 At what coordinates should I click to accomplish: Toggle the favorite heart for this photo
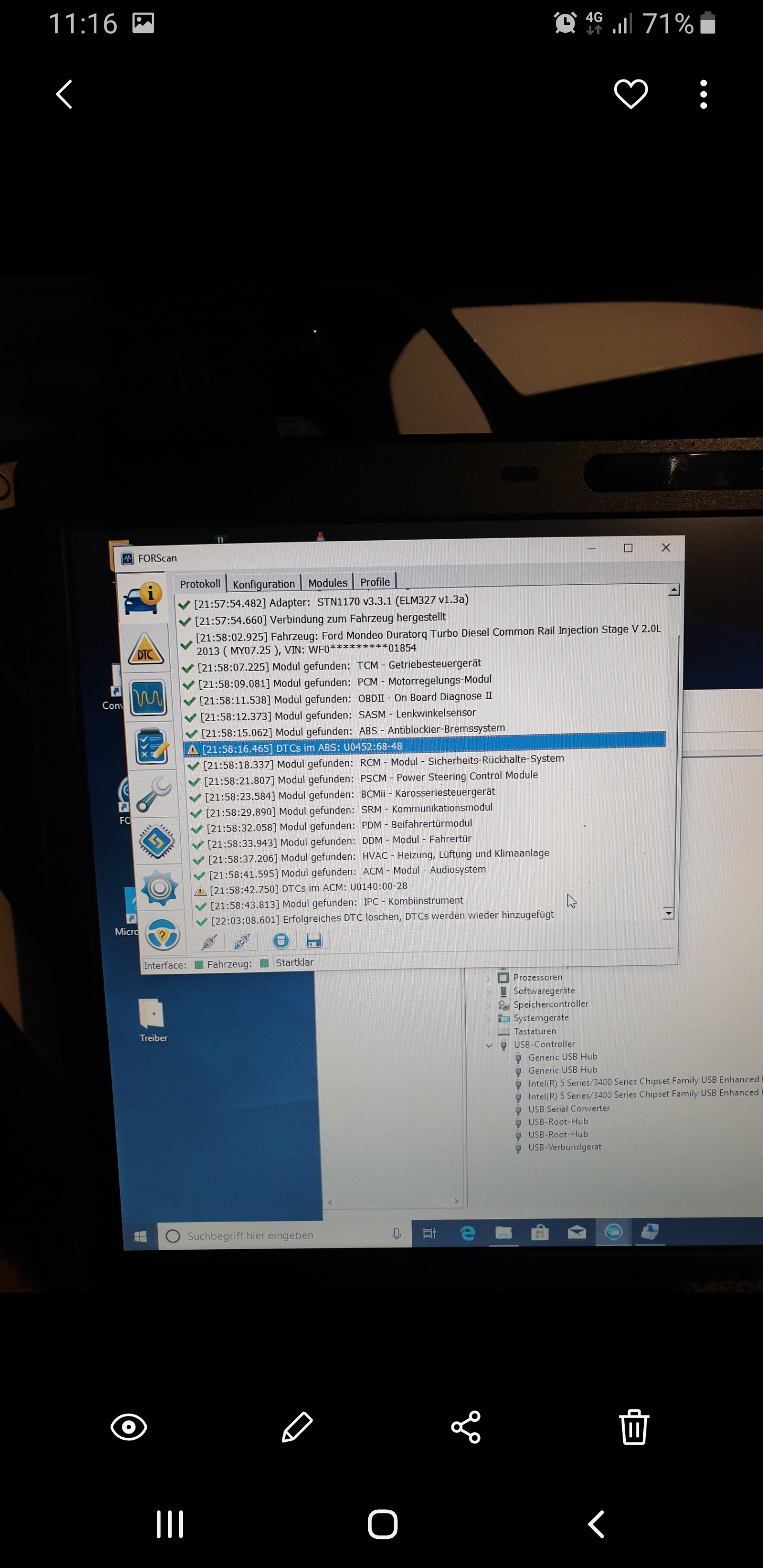(x=630, y=94)
